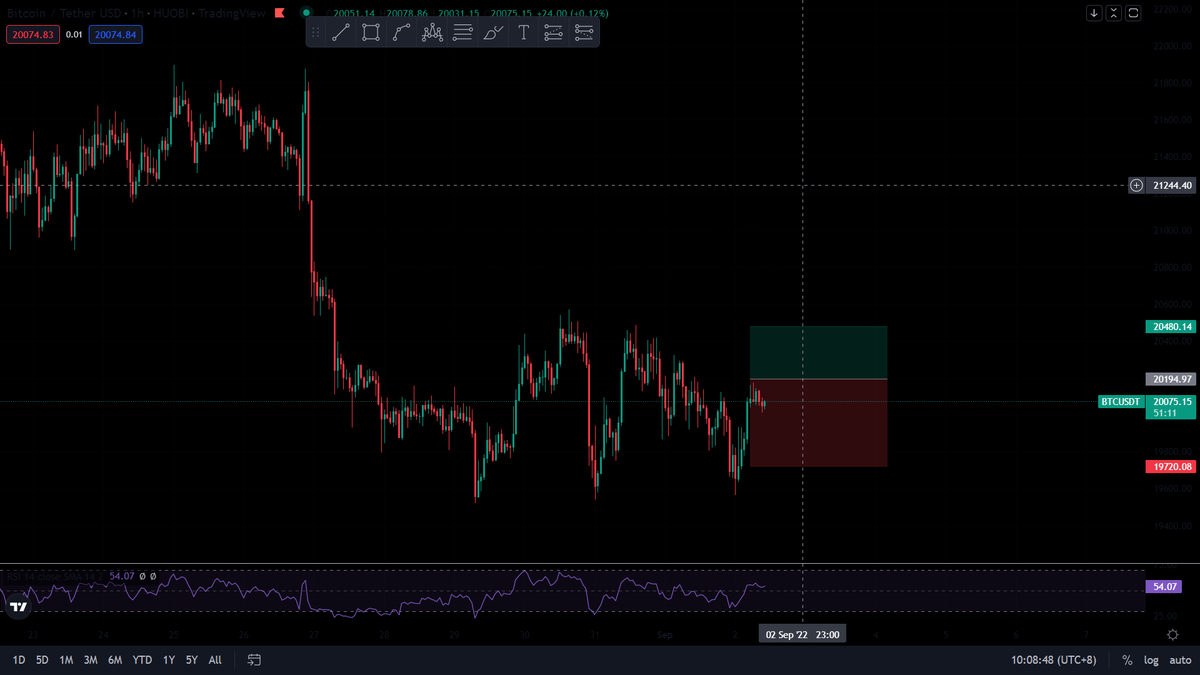Click the down-arrow pane button at top right
This screenshot has height=675, width=1200.
[1095, 13]
